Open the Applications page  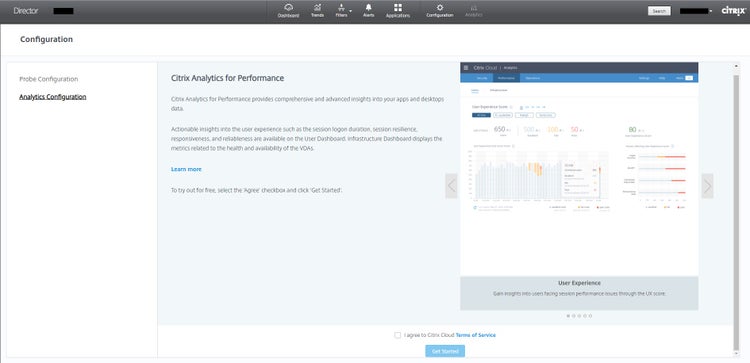tap(398, 11)
